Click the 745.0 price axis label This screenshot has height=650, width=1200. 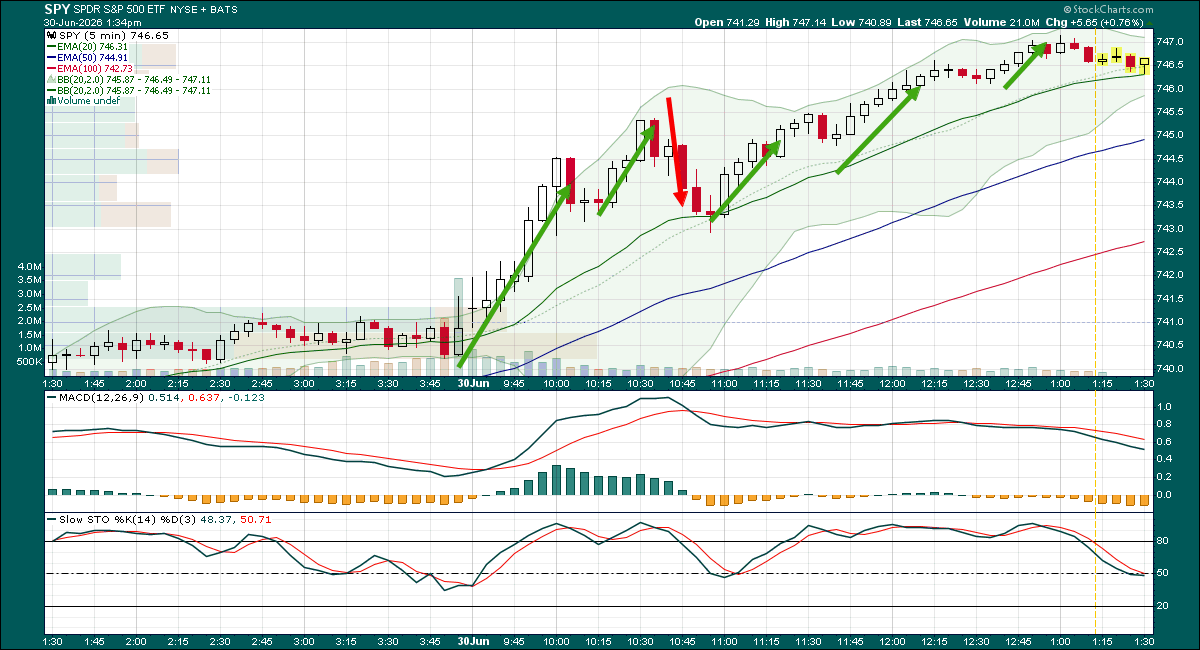1171,135
